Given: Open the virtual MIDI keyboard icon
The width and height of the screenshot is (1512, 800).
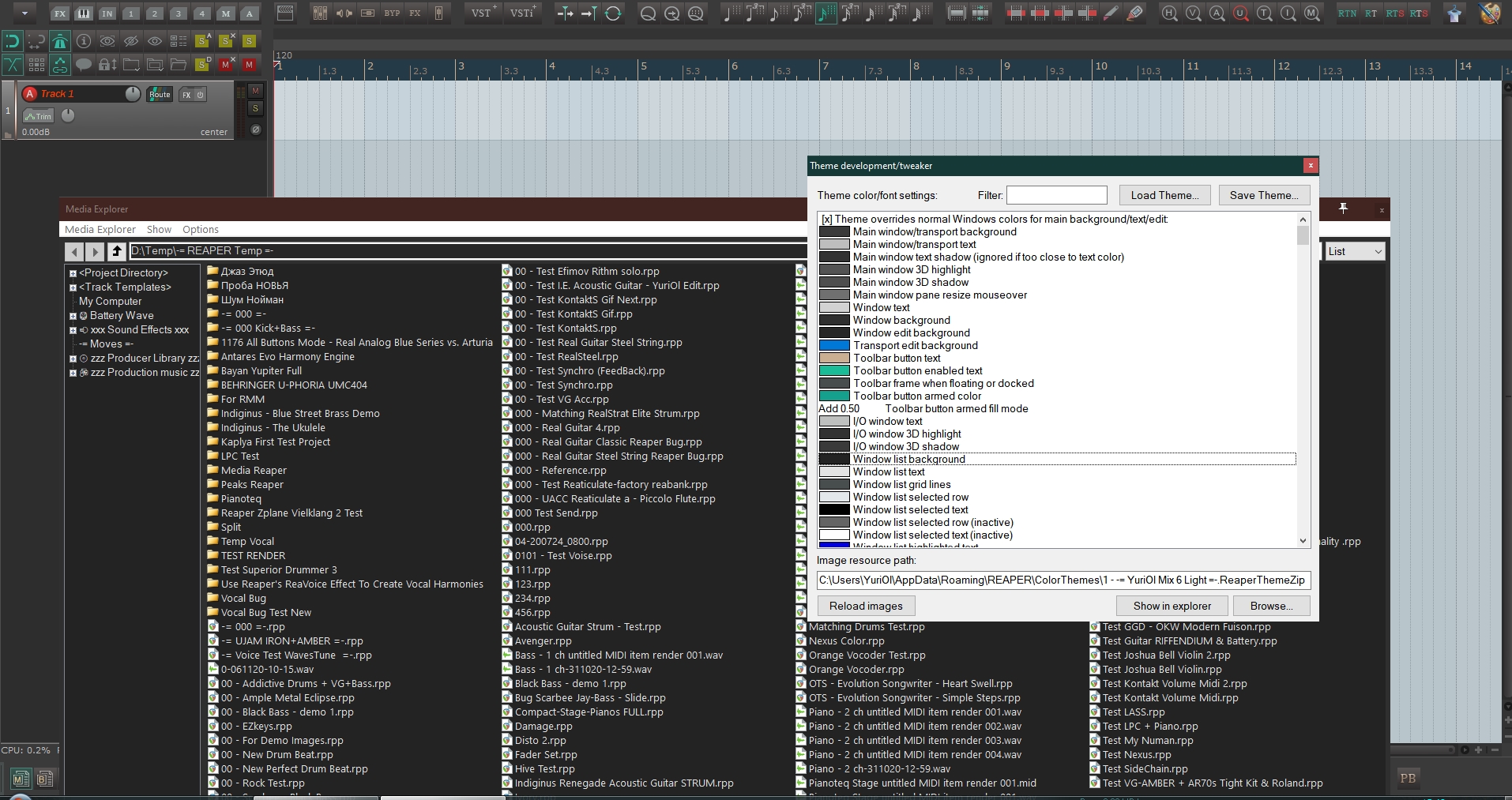Looking at the screenshot, I should pyautogui.click(x=84, y=13).
